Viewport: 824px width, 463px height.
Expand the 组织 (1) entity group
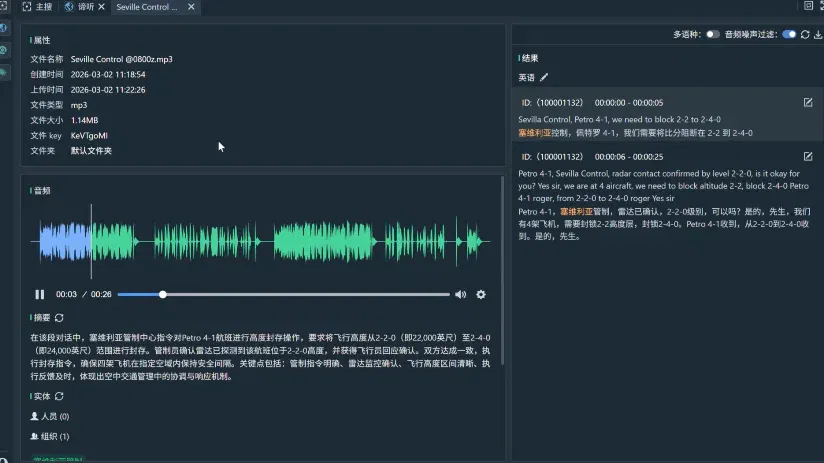click(x=50, y=436)
